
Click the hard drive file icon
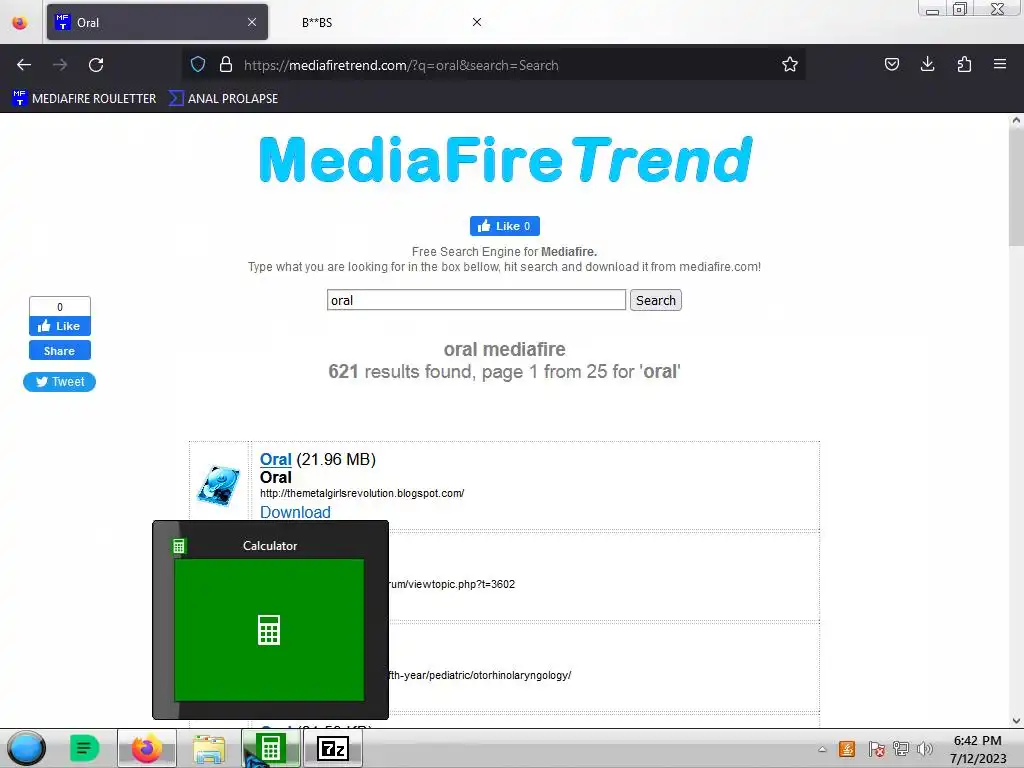coord(218,485)
